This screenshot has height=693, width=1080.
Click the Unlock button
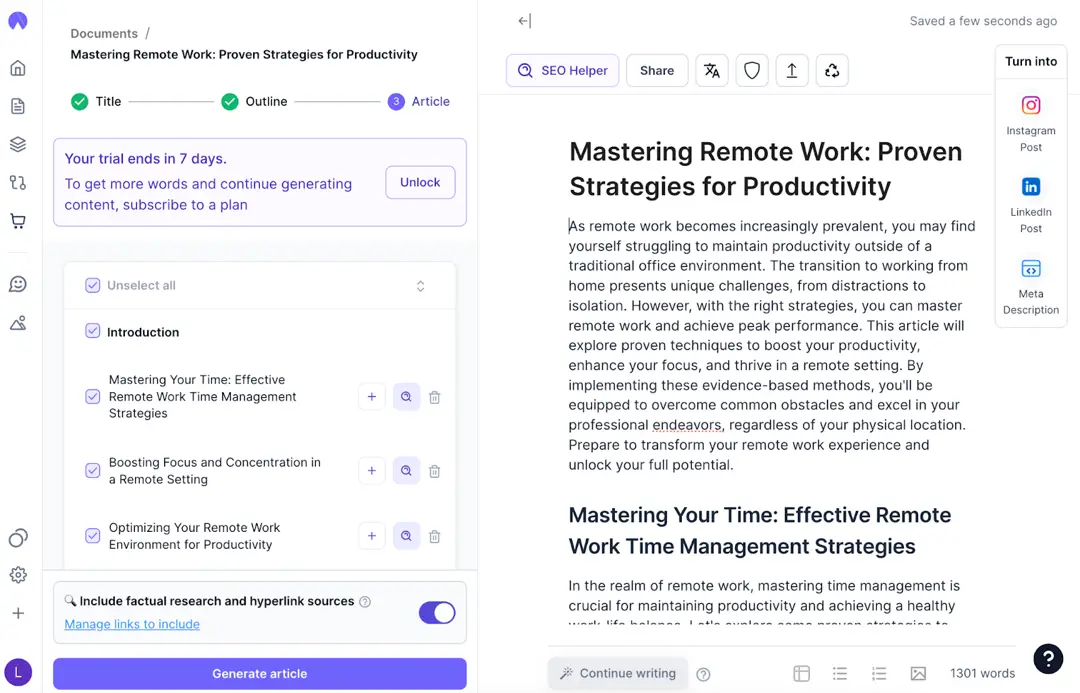click(420, 183)
